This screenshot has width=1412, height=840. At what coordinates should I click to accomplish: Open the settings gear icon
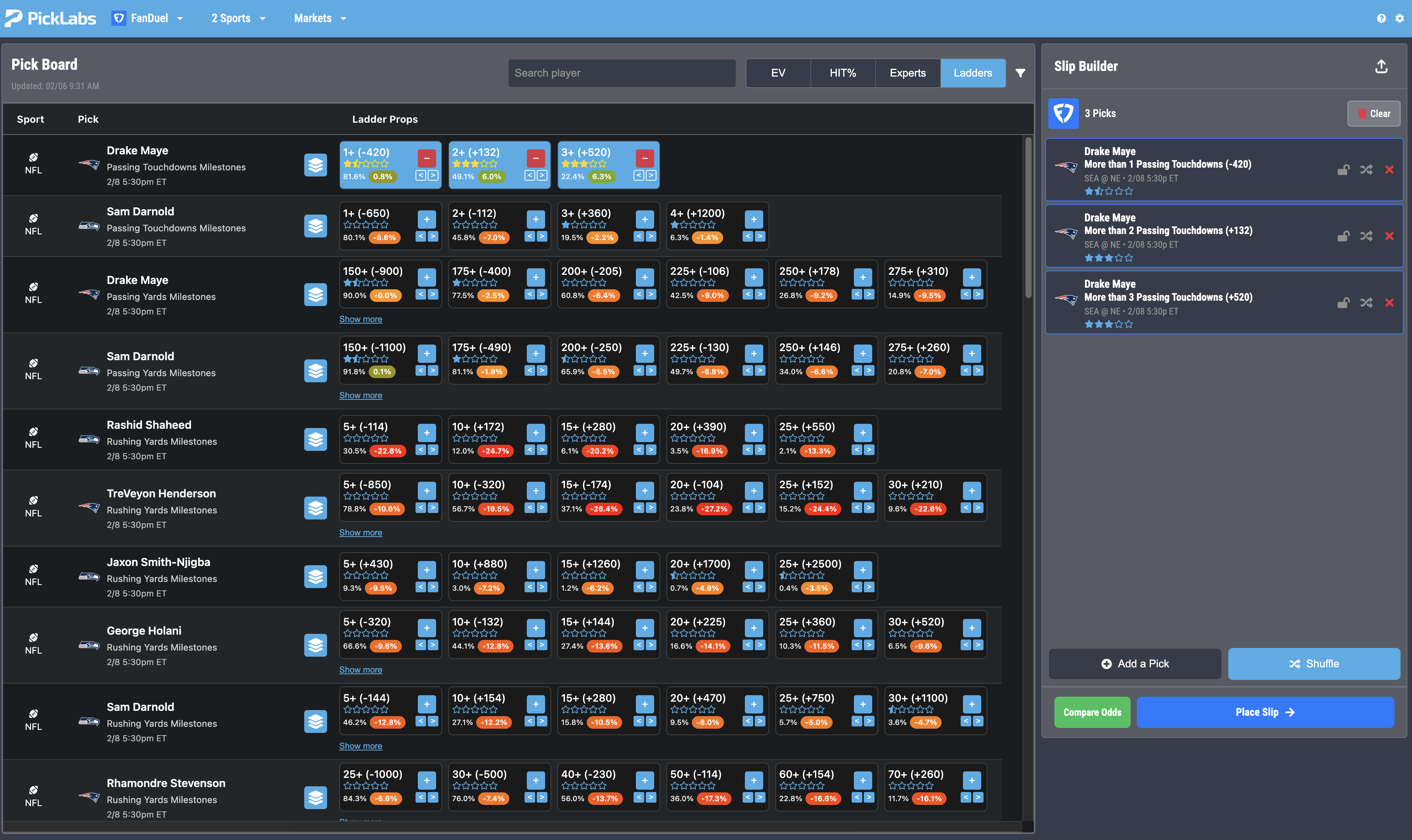pyautogui.click(x=1399, y=18)
